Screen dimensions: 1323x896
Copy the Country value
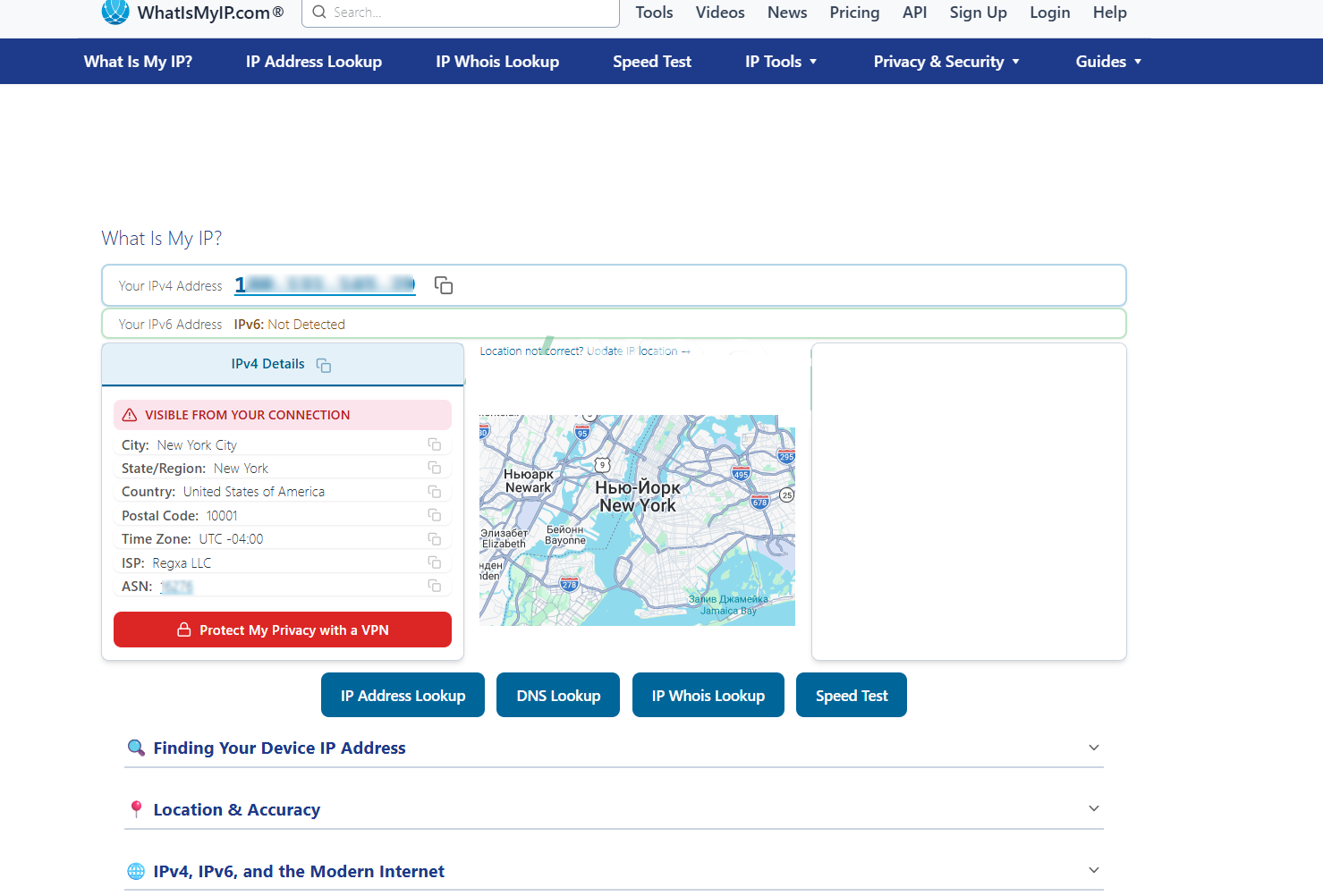[435, 492]
